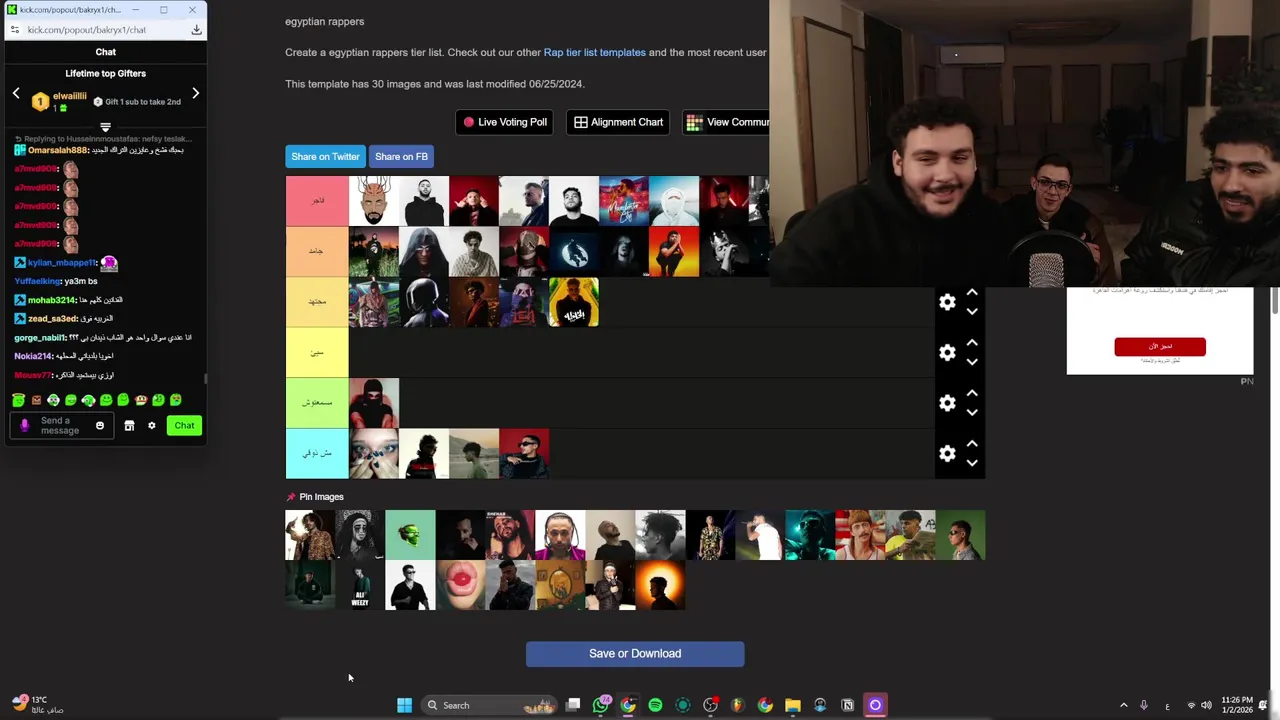Go to the next top gifter in chat
This screenshot has height=720, width=1280.
coord(196,93)
